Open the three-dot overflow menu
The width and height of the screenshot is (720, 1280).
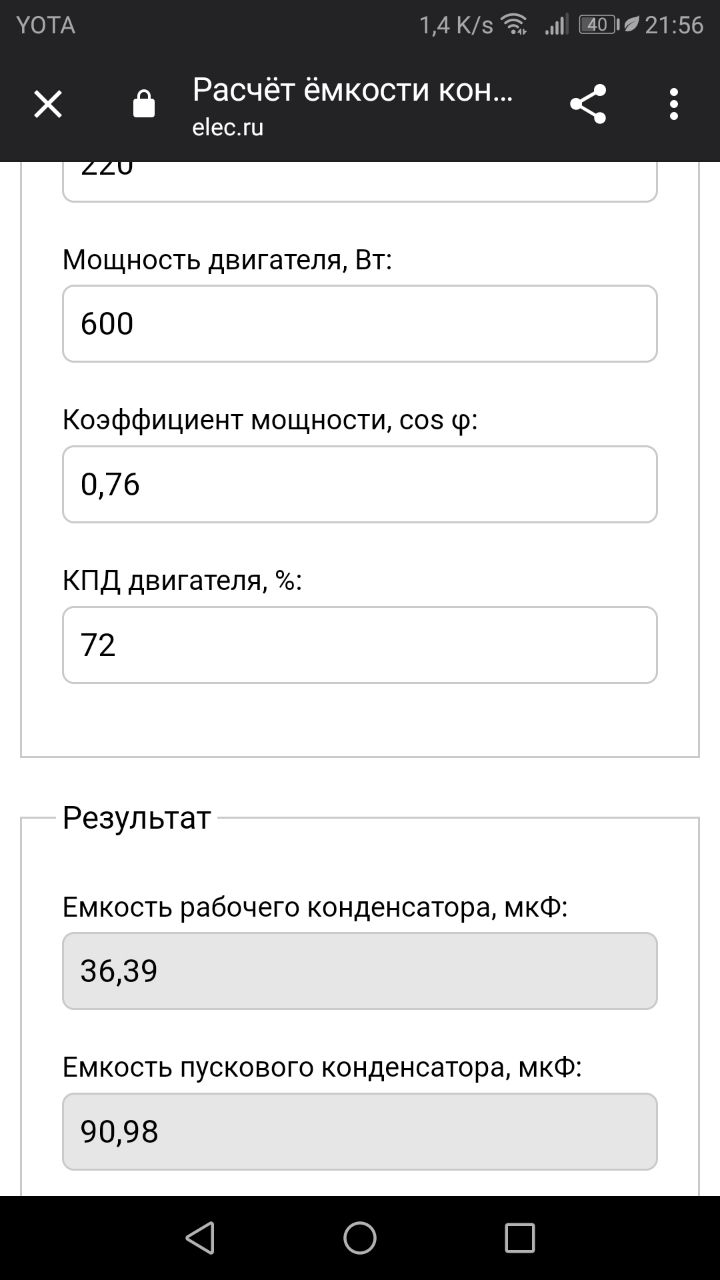pos(674,104)
